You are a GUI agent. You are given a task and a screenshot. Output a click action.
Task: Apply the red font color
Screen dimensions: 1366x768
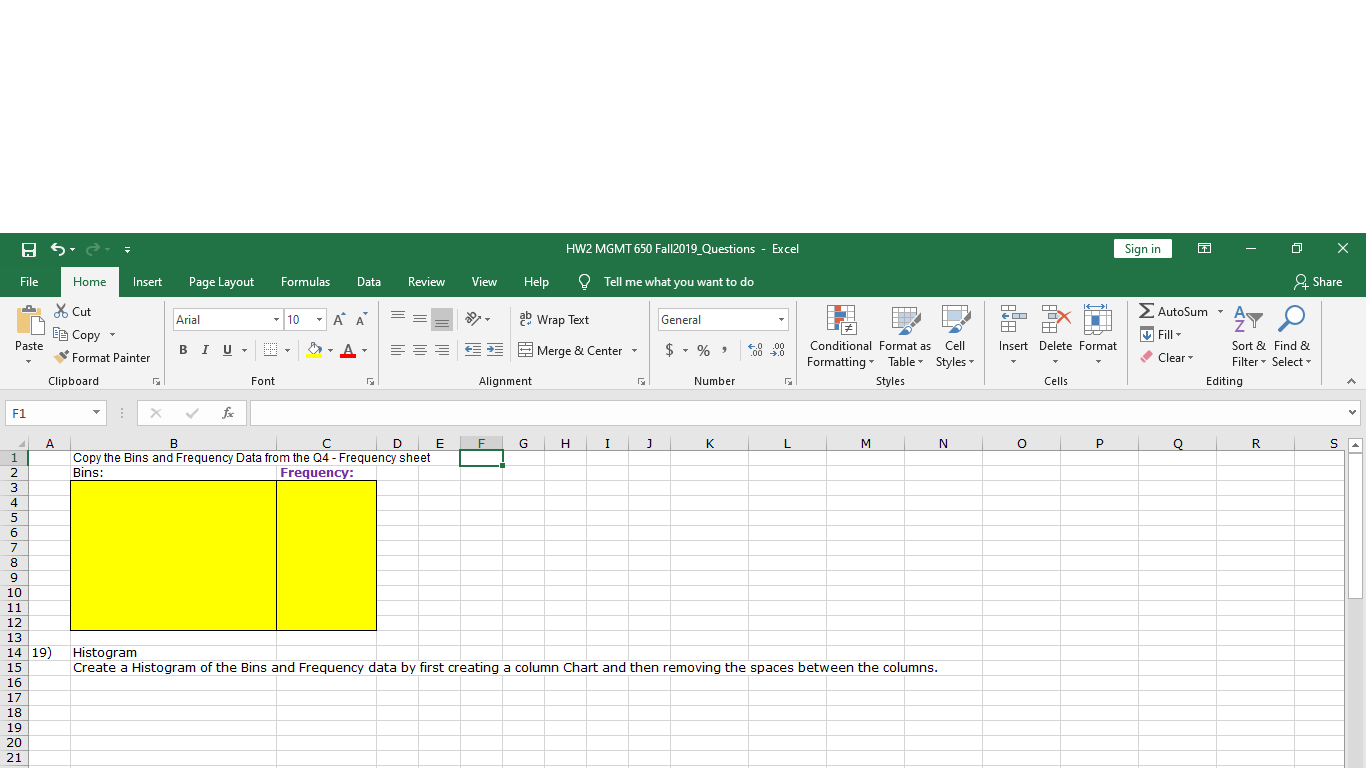(x=348, y=350)
